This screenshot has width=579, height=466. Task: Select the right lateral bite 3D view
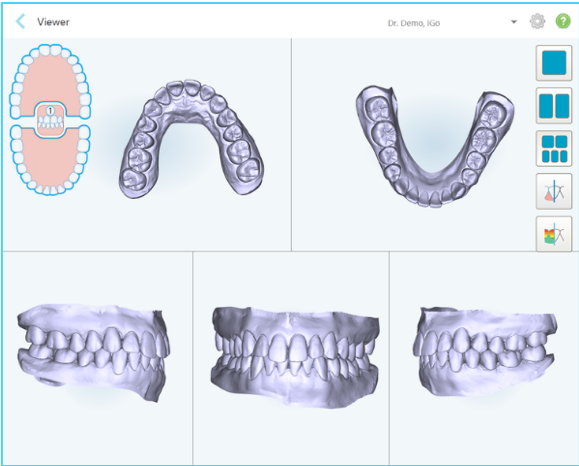click(x=93, y=353)
